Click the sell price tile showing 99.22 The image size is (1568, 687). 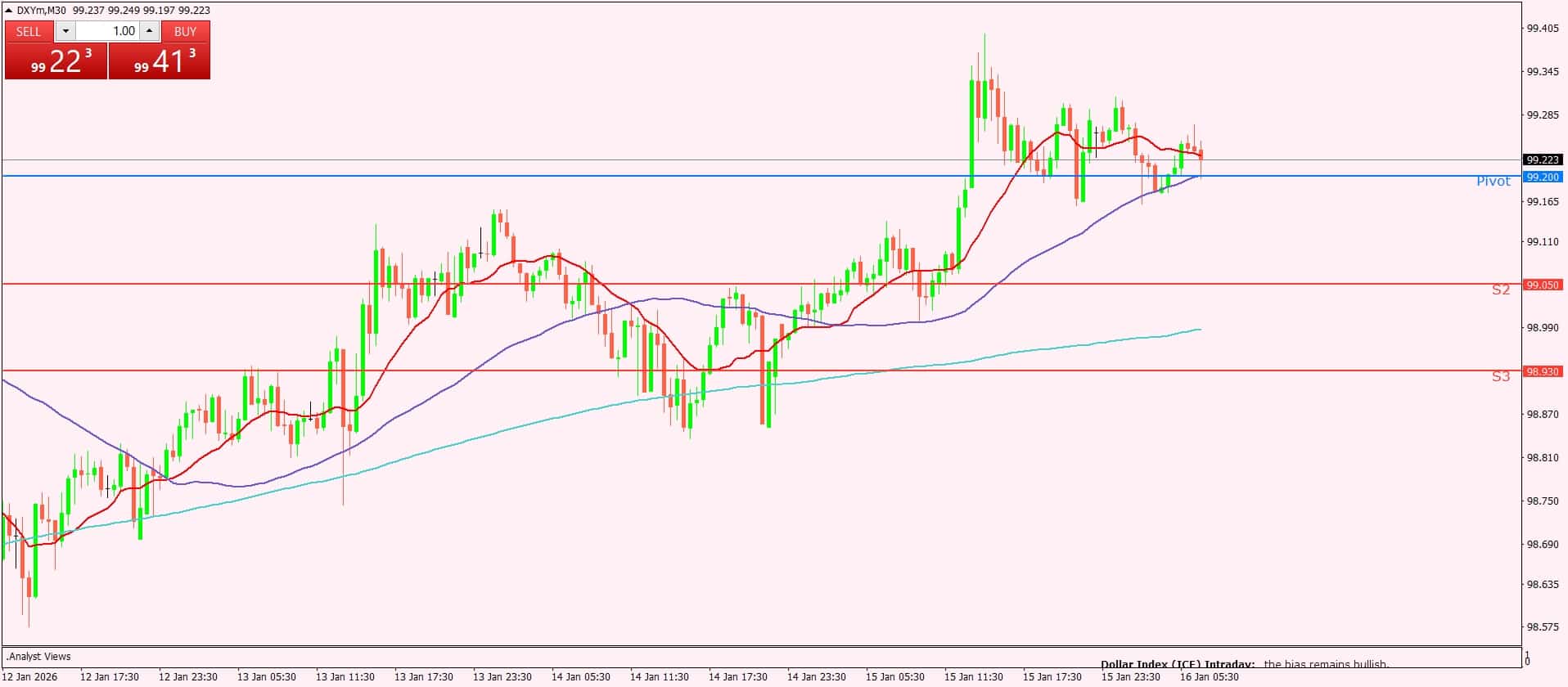click(56, 61)
